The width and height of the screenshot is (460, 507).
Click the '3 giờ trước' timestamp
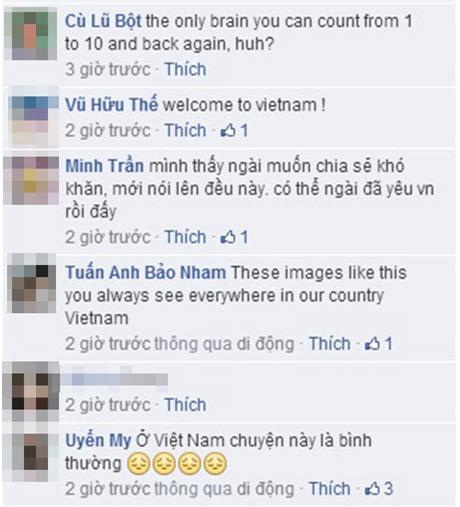click(x=108, y=69)
